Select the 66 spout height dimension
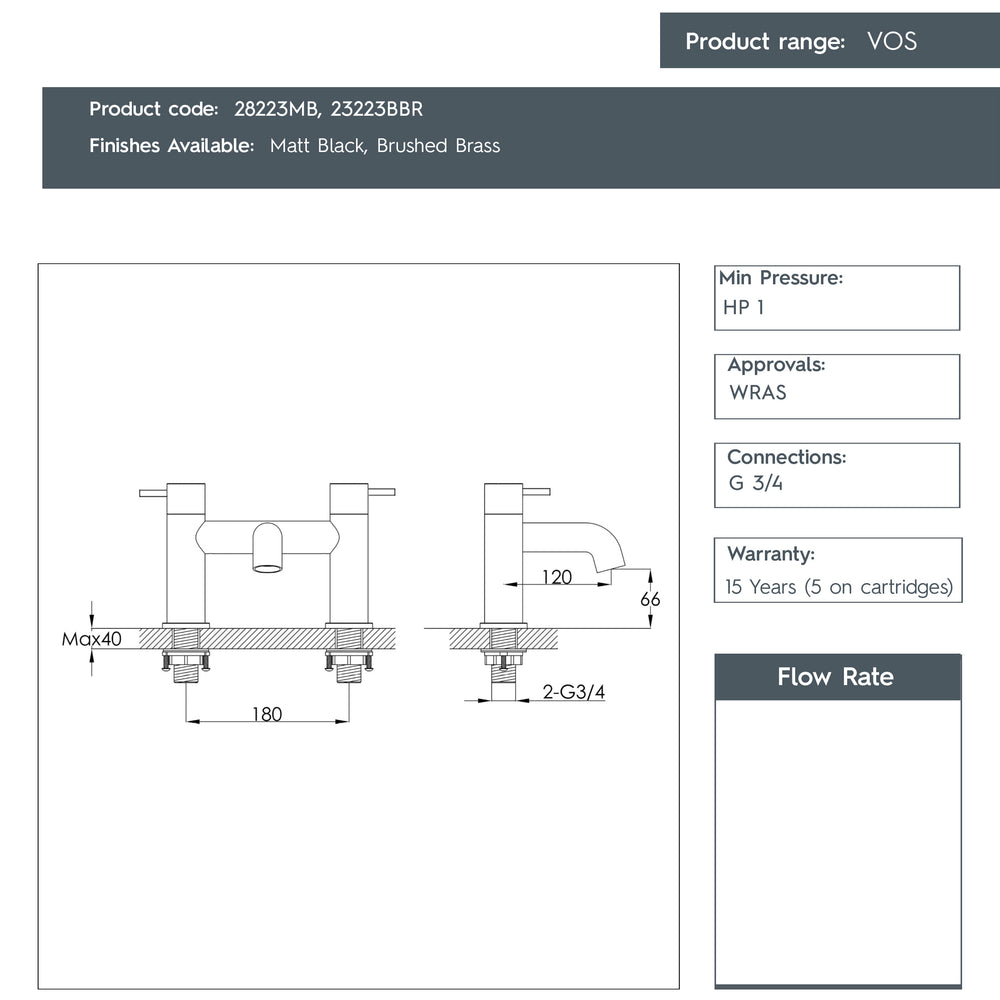Viewport: 1000px width, 1000px height. click(x=650, y=599)
